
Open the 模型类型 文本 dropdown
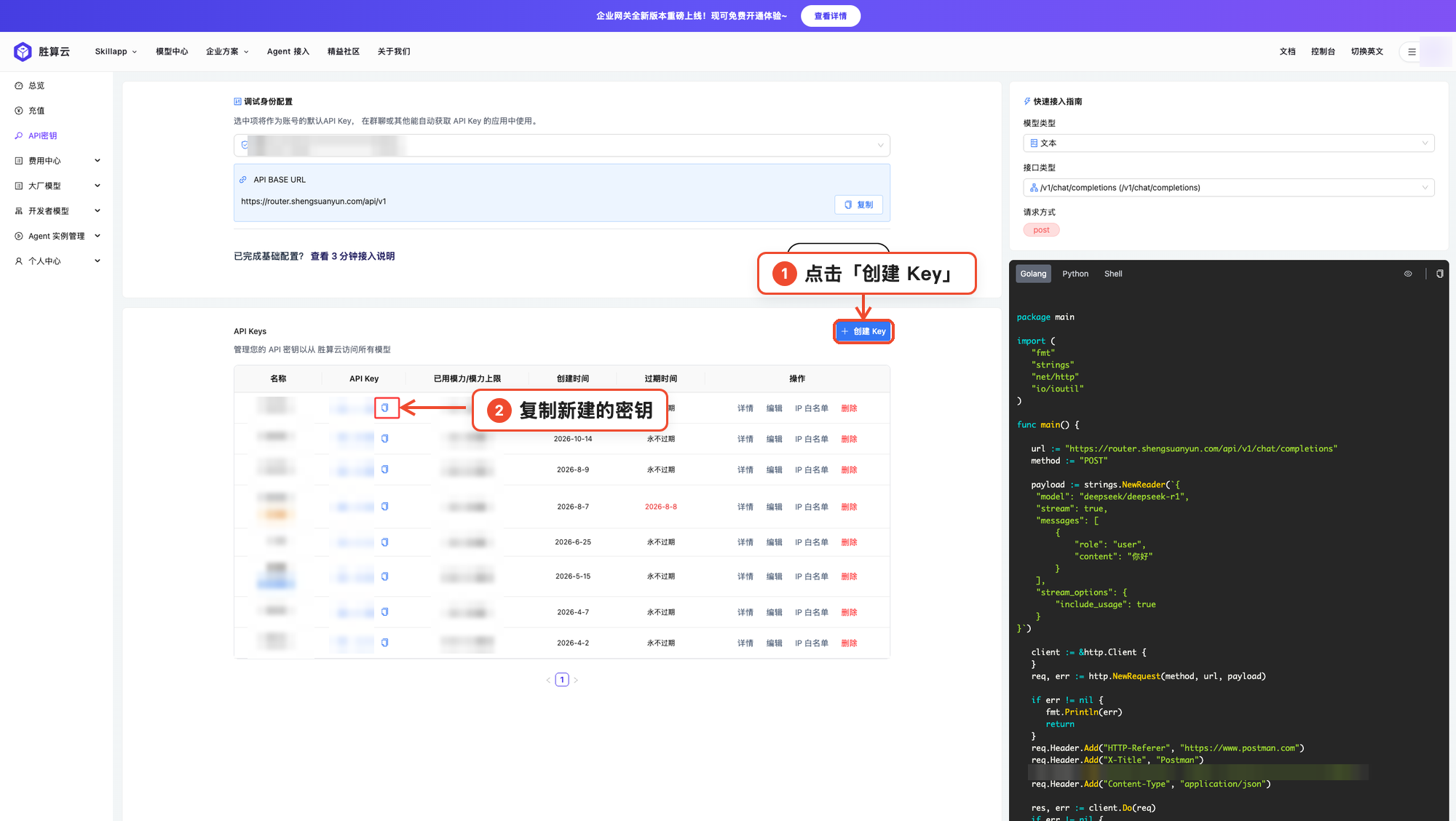(1228, 143)
